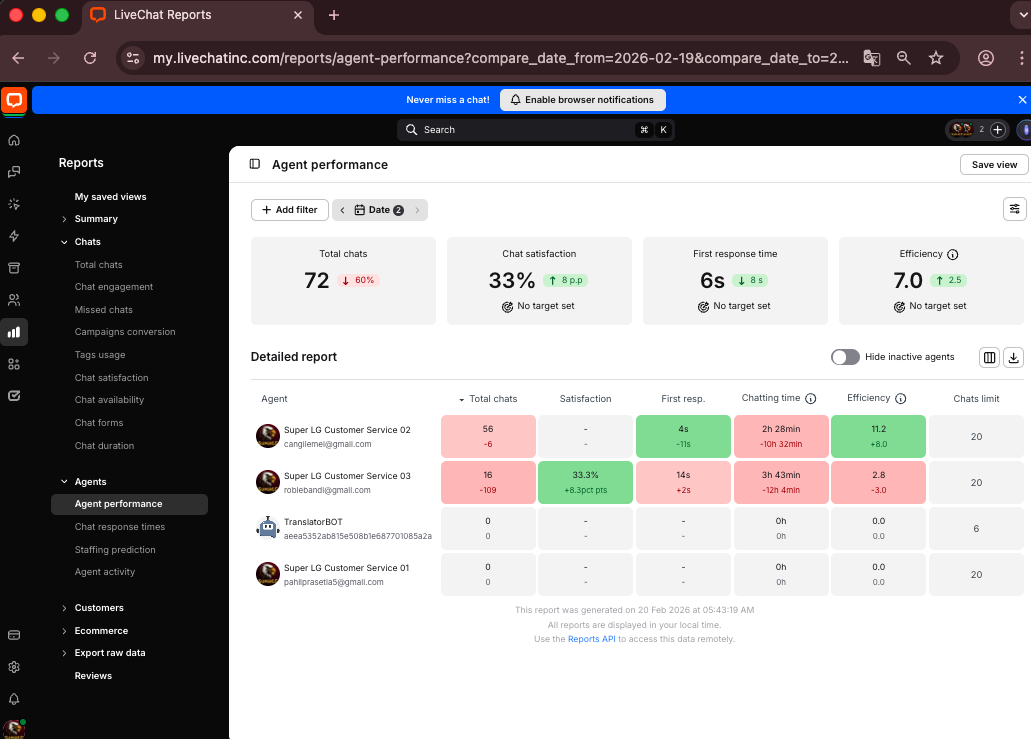1031x739 pixels.
Task: Click Enable browser notifications button
Action: [x=581, y=100]
